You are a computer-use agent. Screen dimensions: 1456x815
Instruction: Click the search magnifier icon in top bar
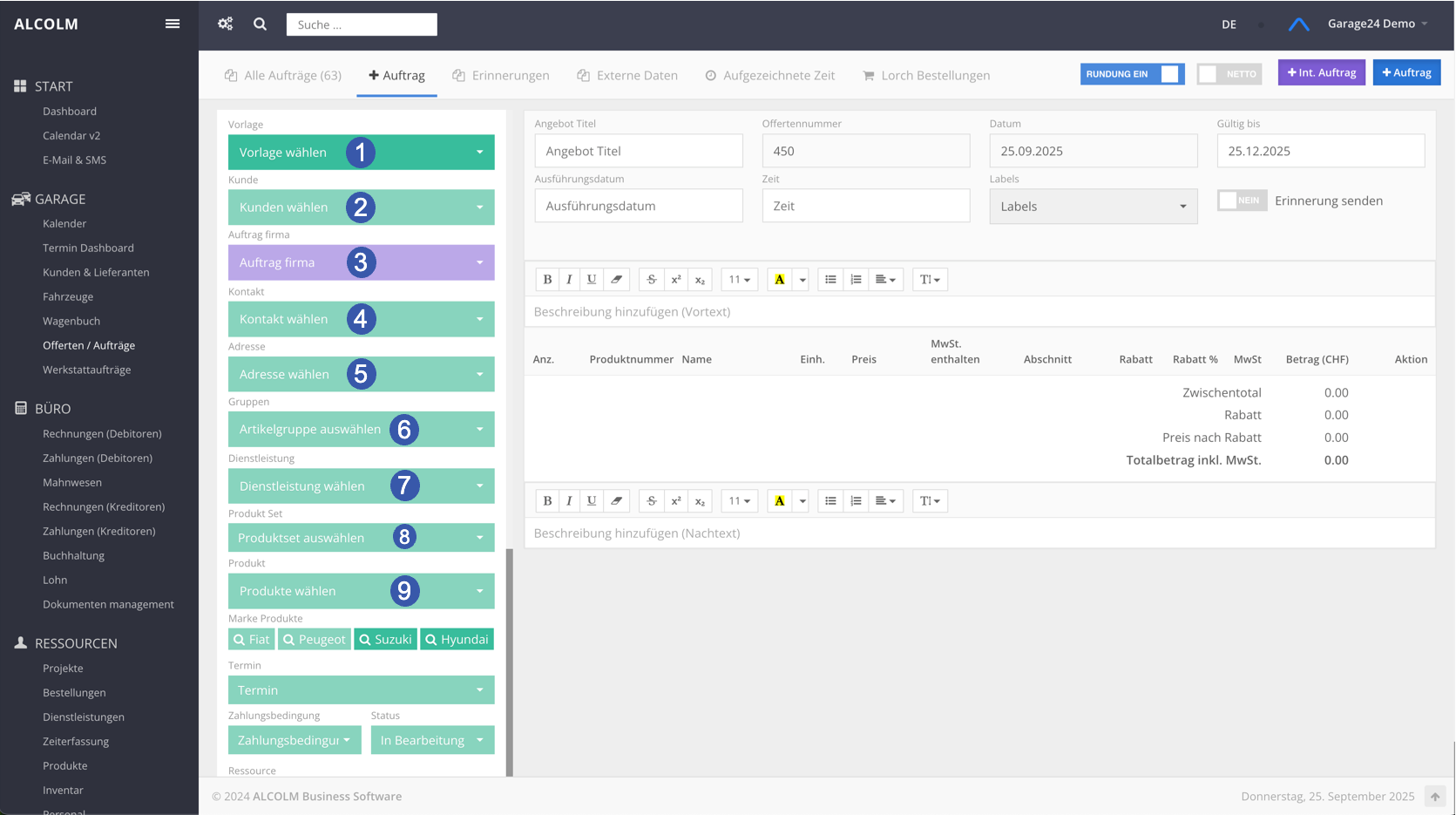click(260, 24)
